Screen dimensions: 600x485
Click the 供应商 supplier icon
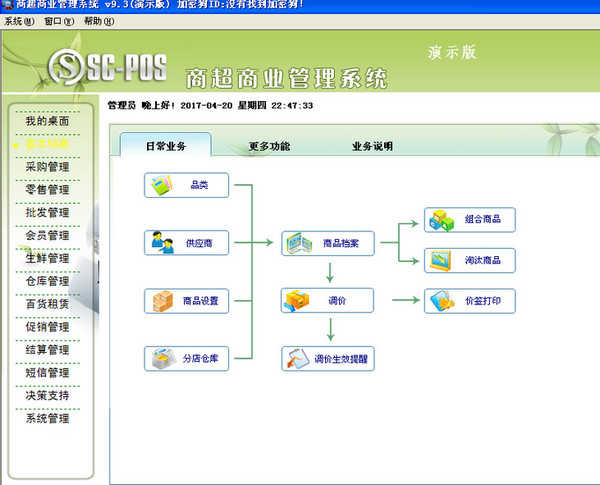(161, 242)
